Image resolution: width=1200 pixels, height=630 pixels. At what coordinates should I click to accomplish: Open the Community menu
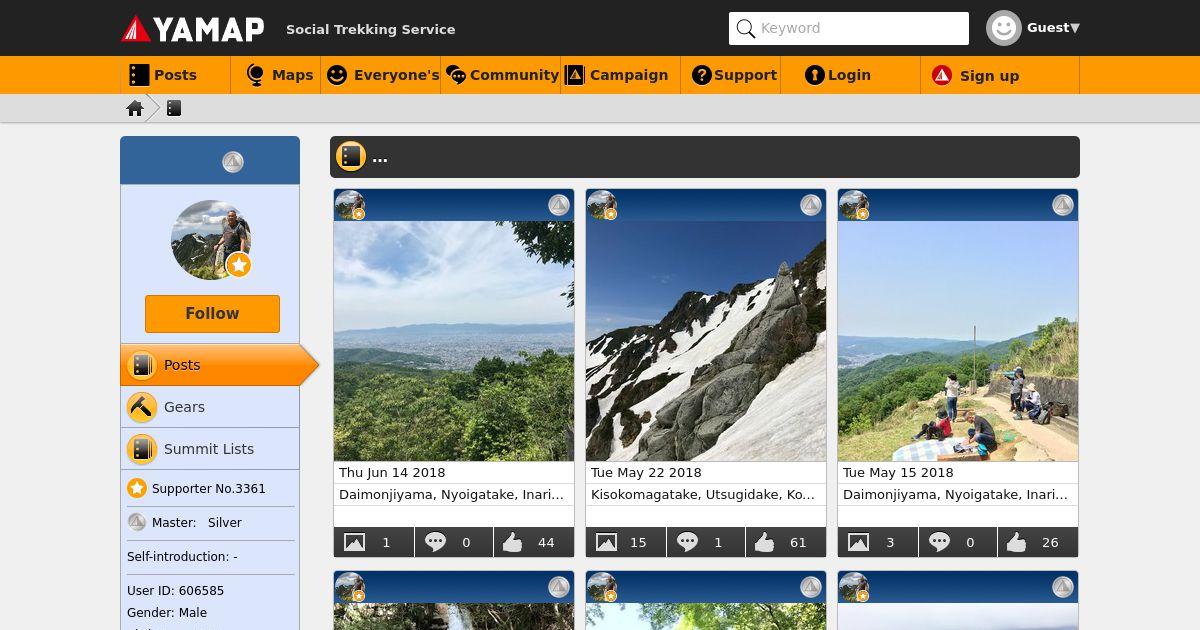click(501, 75)
